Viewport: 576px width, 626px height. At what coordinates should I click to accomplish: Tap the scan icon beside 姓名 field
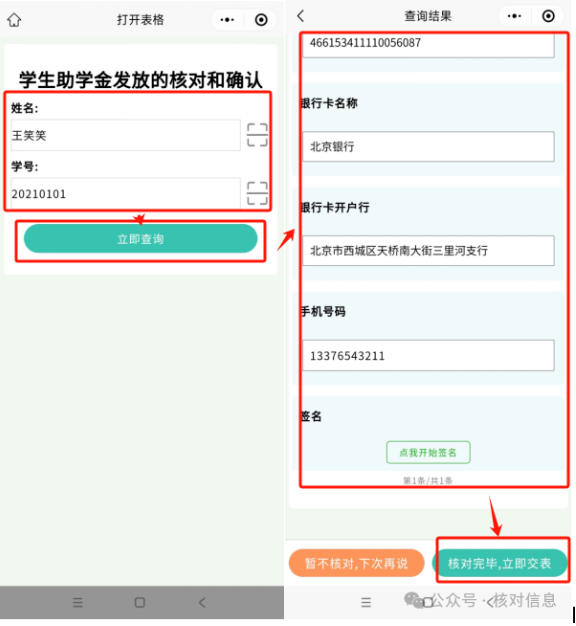point(257,135)
